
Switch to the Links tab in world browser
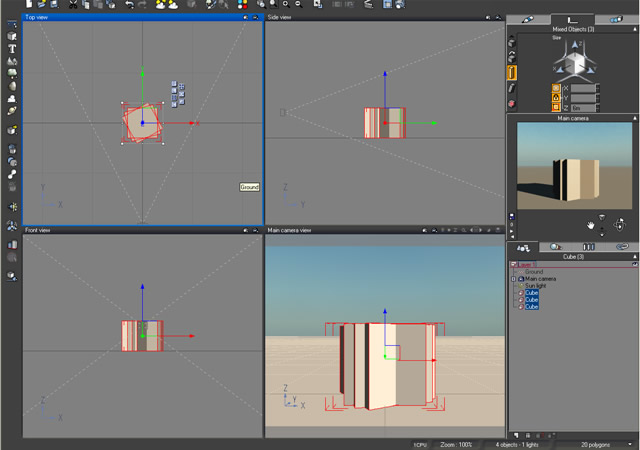tap(621, 246)
